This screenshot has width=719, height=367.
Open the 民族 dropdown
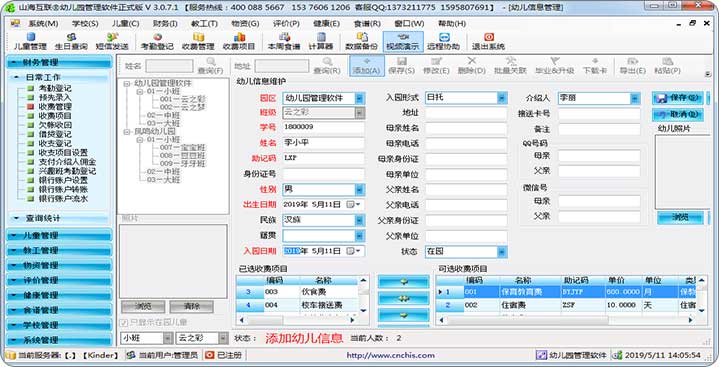360,221
